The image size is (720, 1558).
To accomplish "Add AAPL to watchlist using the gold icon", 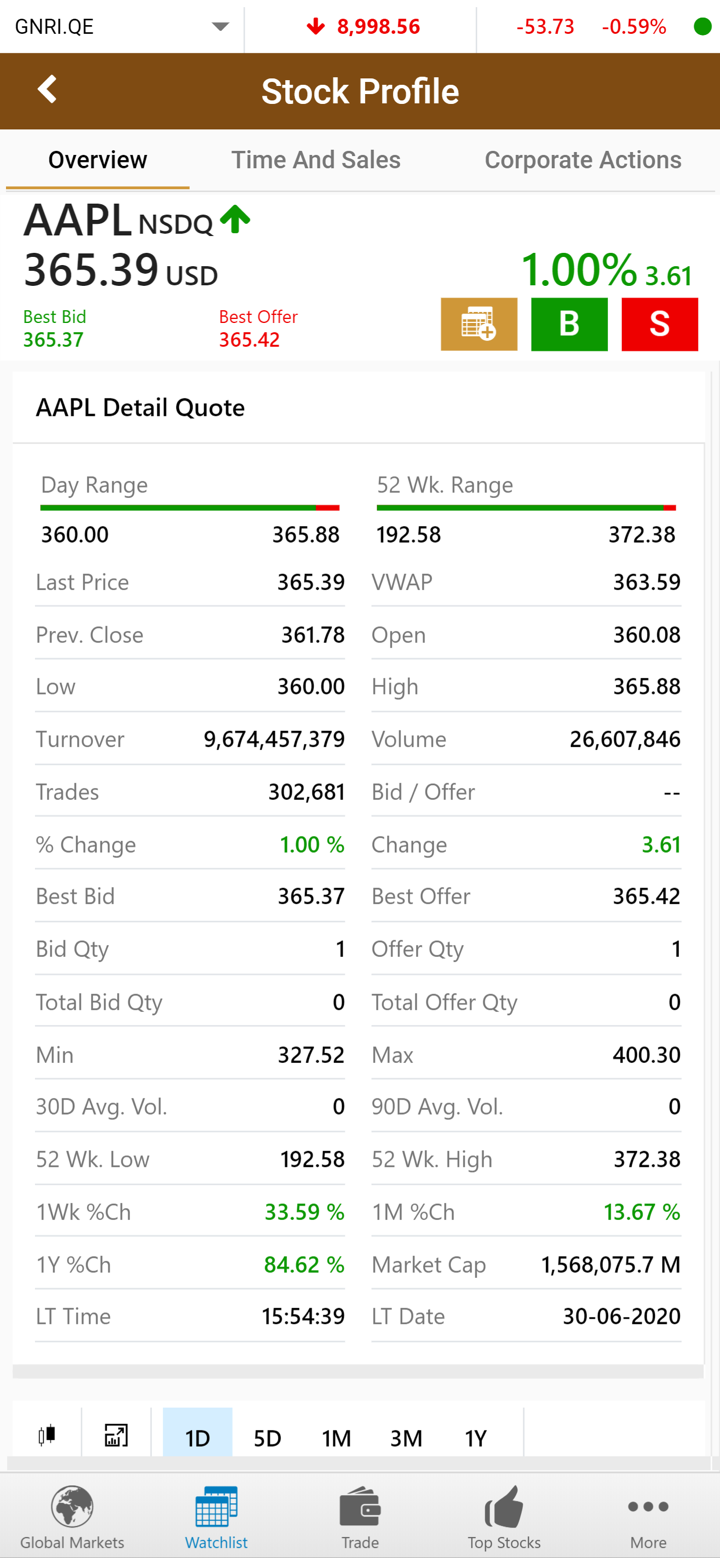I will [x=479, y=324].
